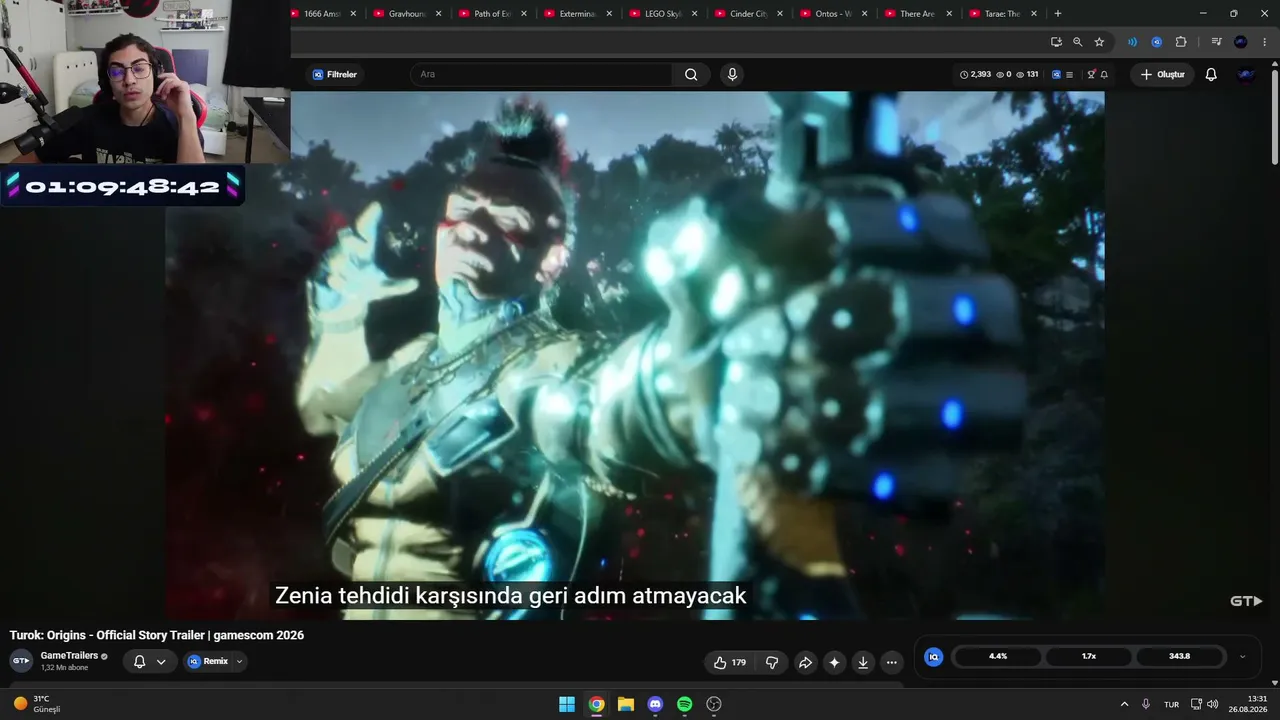
Task: Toggle the small bell icon in the vidIQ header stats
Action: pyautogui.click(x=1104, y=74)
